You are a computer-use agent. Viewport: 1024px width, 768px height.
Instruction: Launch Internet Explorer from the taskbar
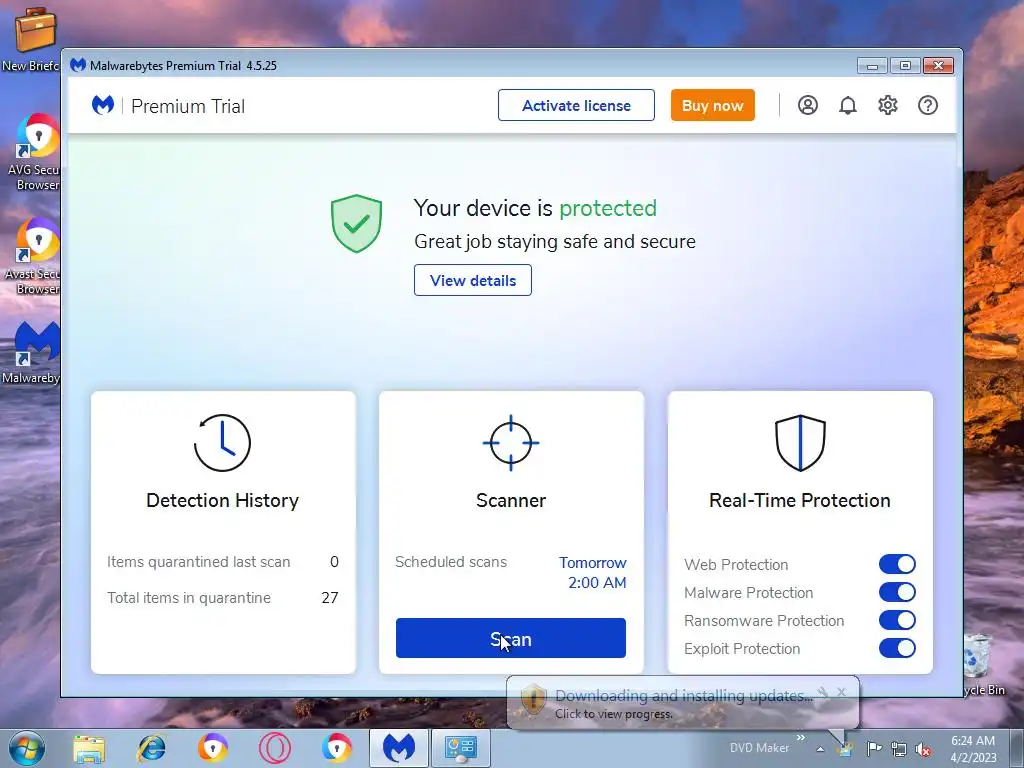[151, 749]
